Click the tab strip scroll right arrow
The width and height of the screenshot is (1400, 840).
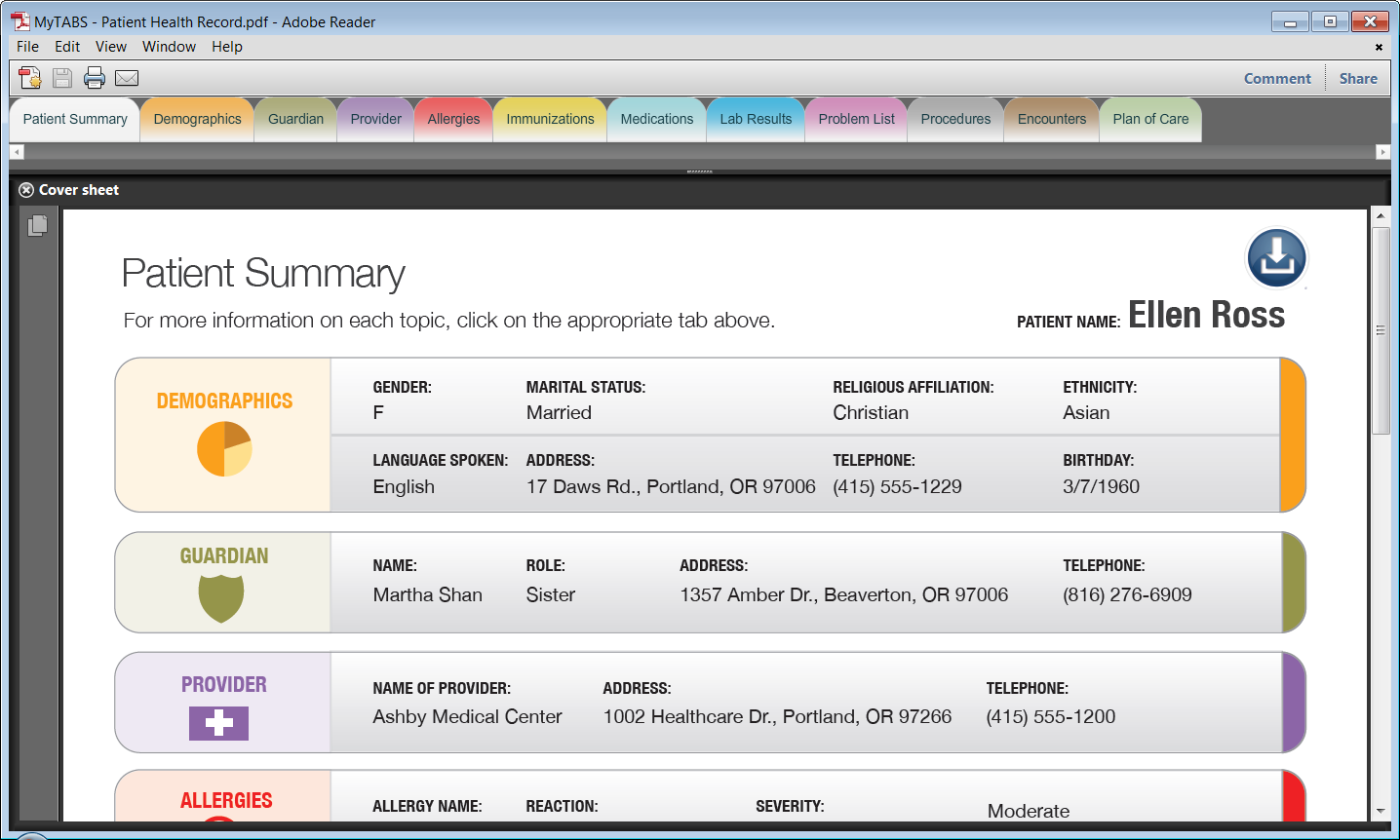[1383, 152]
